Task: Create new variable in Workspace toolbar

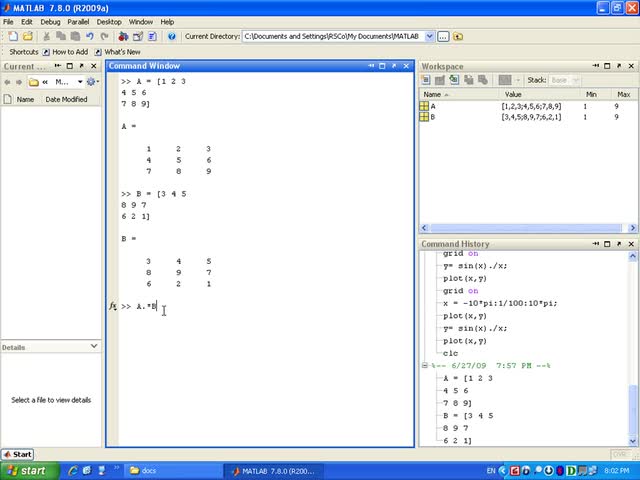Action: (x=425, y=80)
